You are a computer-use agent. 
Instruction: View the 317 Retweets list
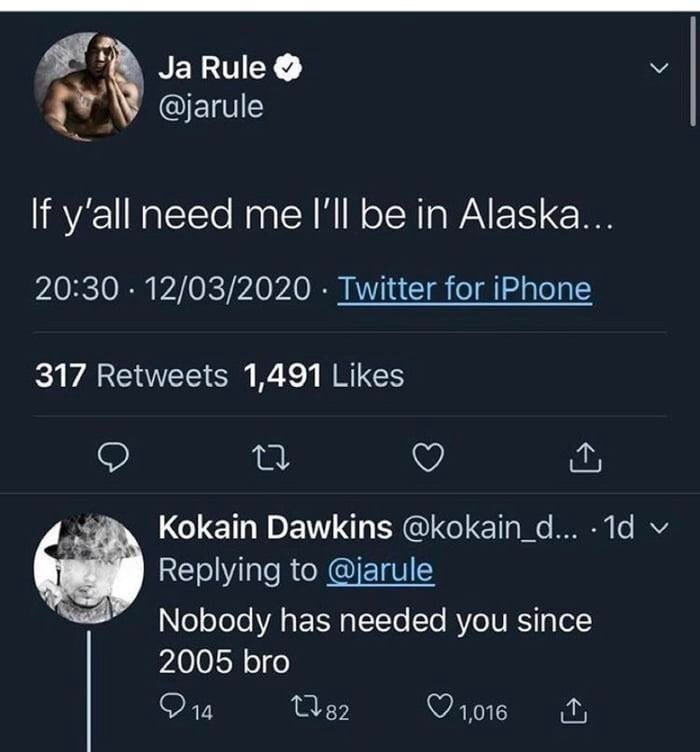coord(131,376)
